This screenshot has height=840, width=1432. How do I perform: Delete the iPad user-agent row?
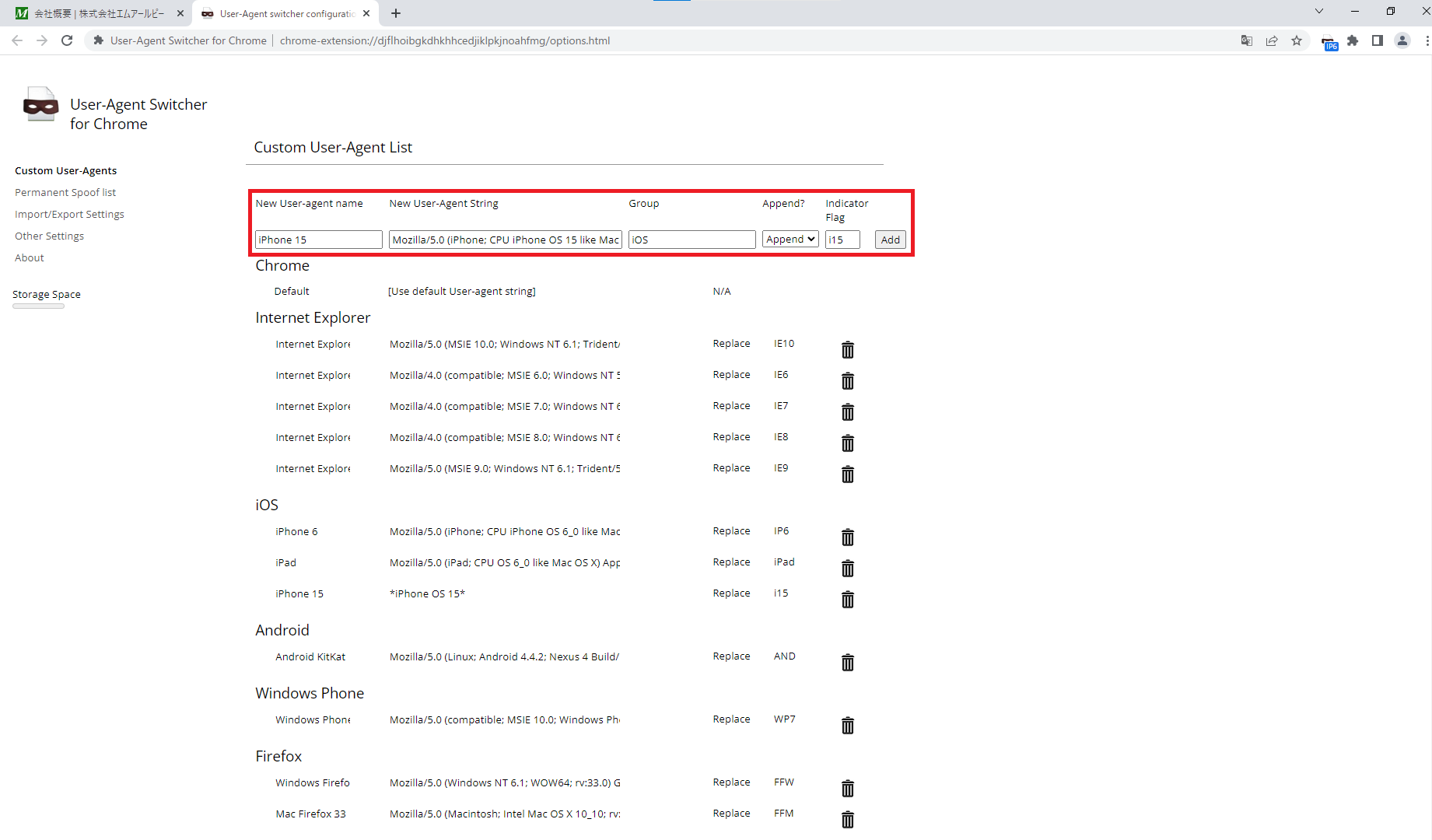848,569
